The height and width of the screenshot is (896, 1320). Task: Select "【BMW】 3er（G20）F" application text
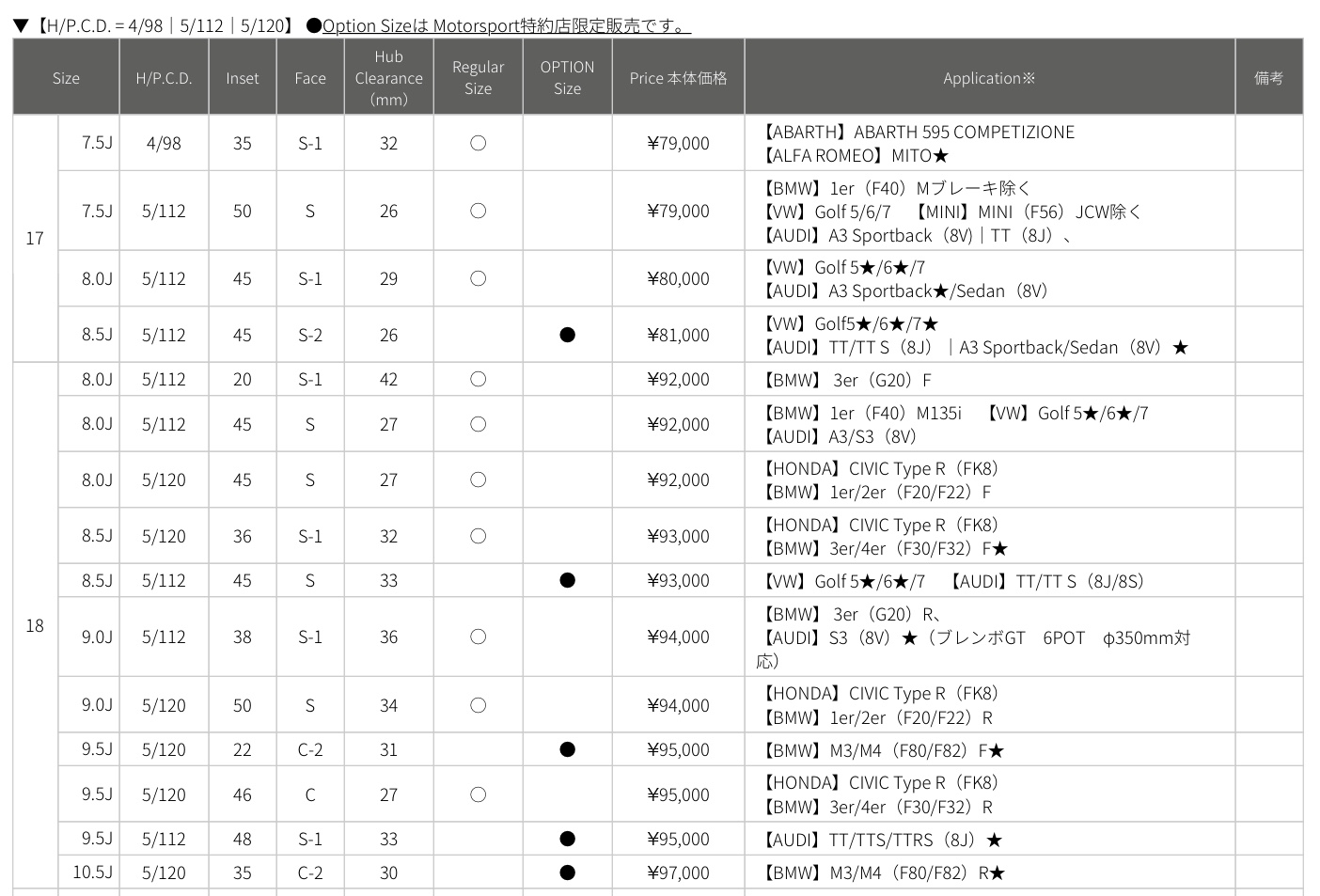(x=845, y=380)
